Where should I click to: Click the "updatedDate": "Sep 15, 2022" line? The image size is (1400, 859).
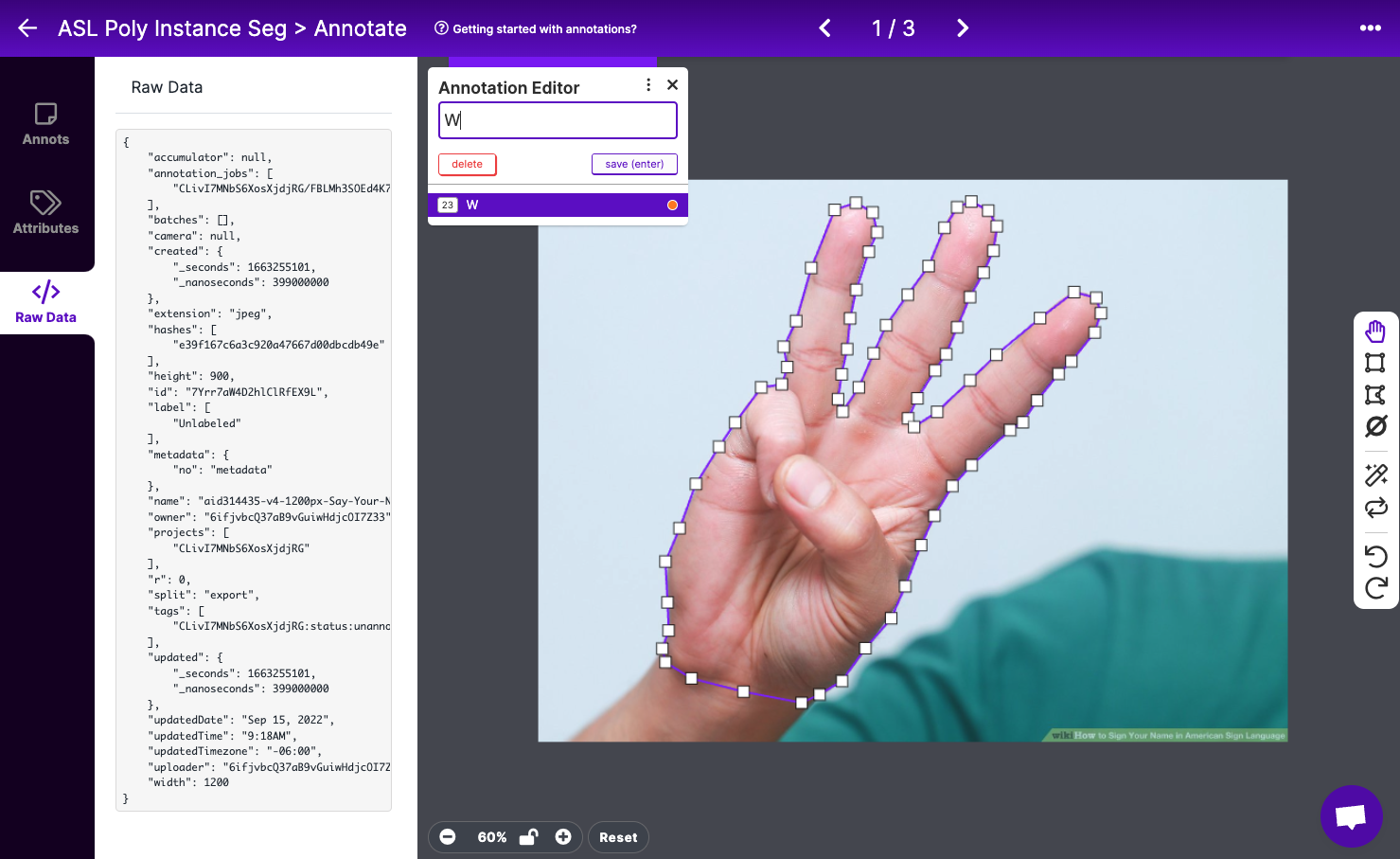[x=241, y=720]
